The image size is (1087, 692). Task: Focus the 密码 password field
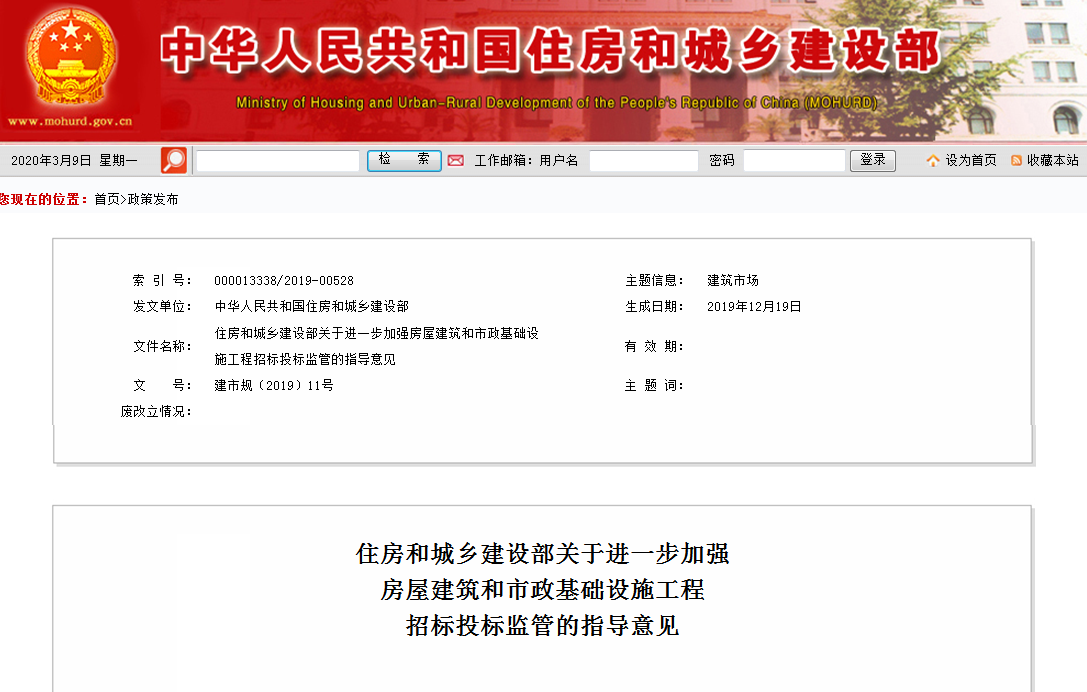(794, 161)
